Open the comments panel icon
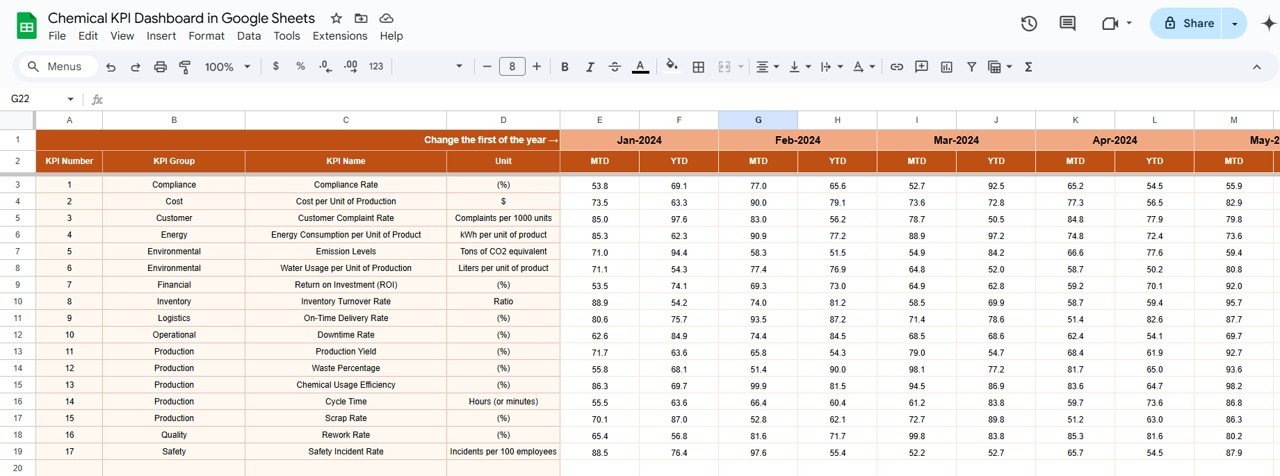This screenshot has width=1280, height=476. (x=1067, y=23)
